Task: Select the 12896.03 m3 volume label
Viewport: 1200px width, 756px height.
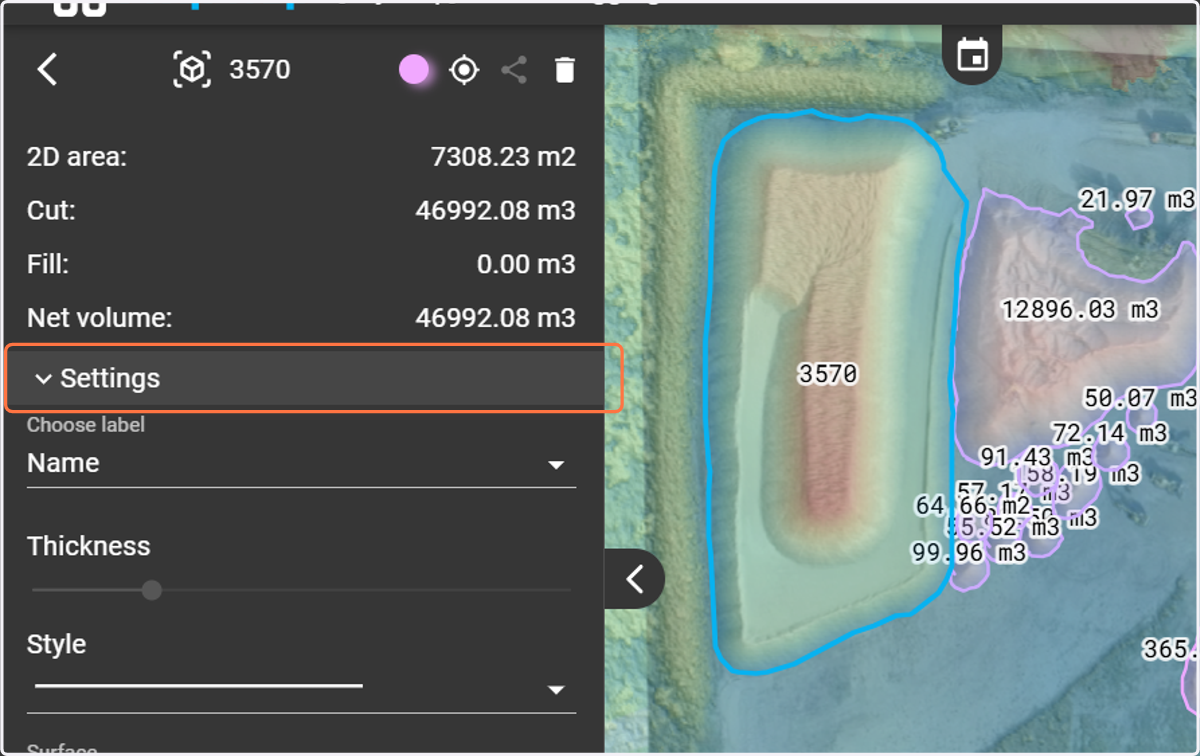Action: point(1080,310)
